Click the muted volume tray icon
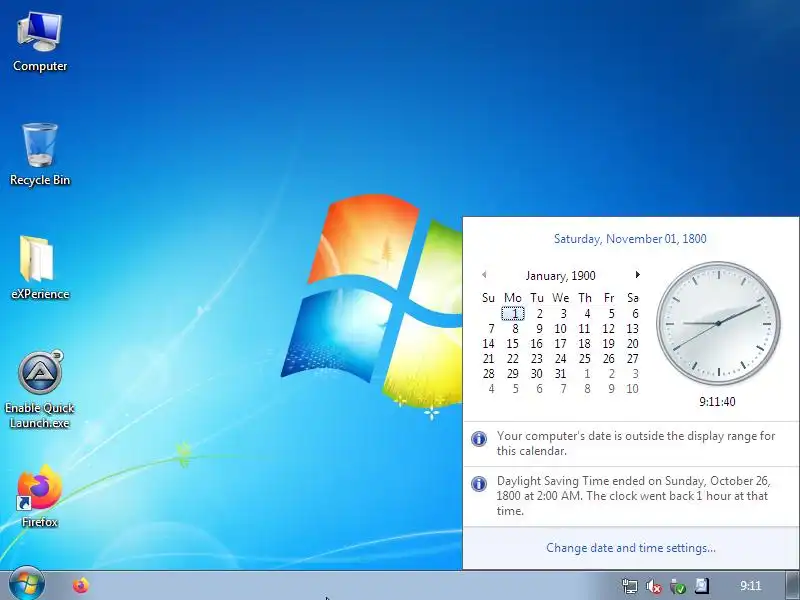This screenshot has width=800, height=600. tap(654, 586)
